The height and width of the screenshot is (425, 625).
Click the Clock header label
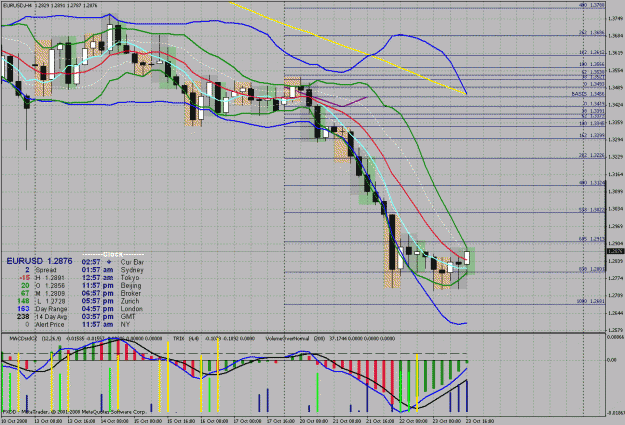(113, 254)
